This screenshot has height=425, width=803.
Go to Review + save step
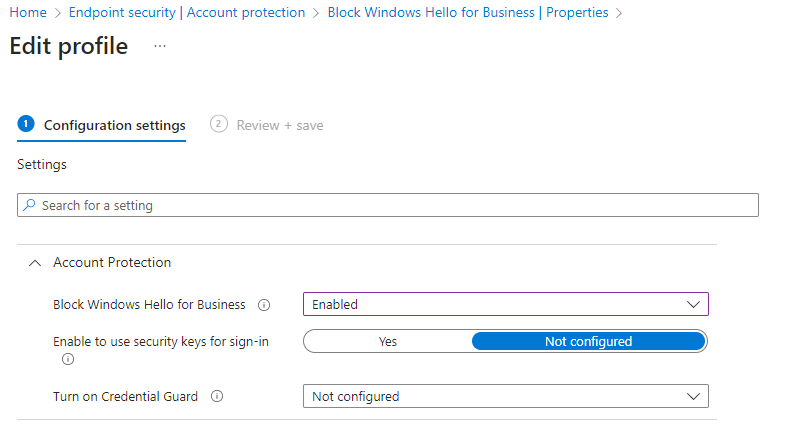[279, 126]
